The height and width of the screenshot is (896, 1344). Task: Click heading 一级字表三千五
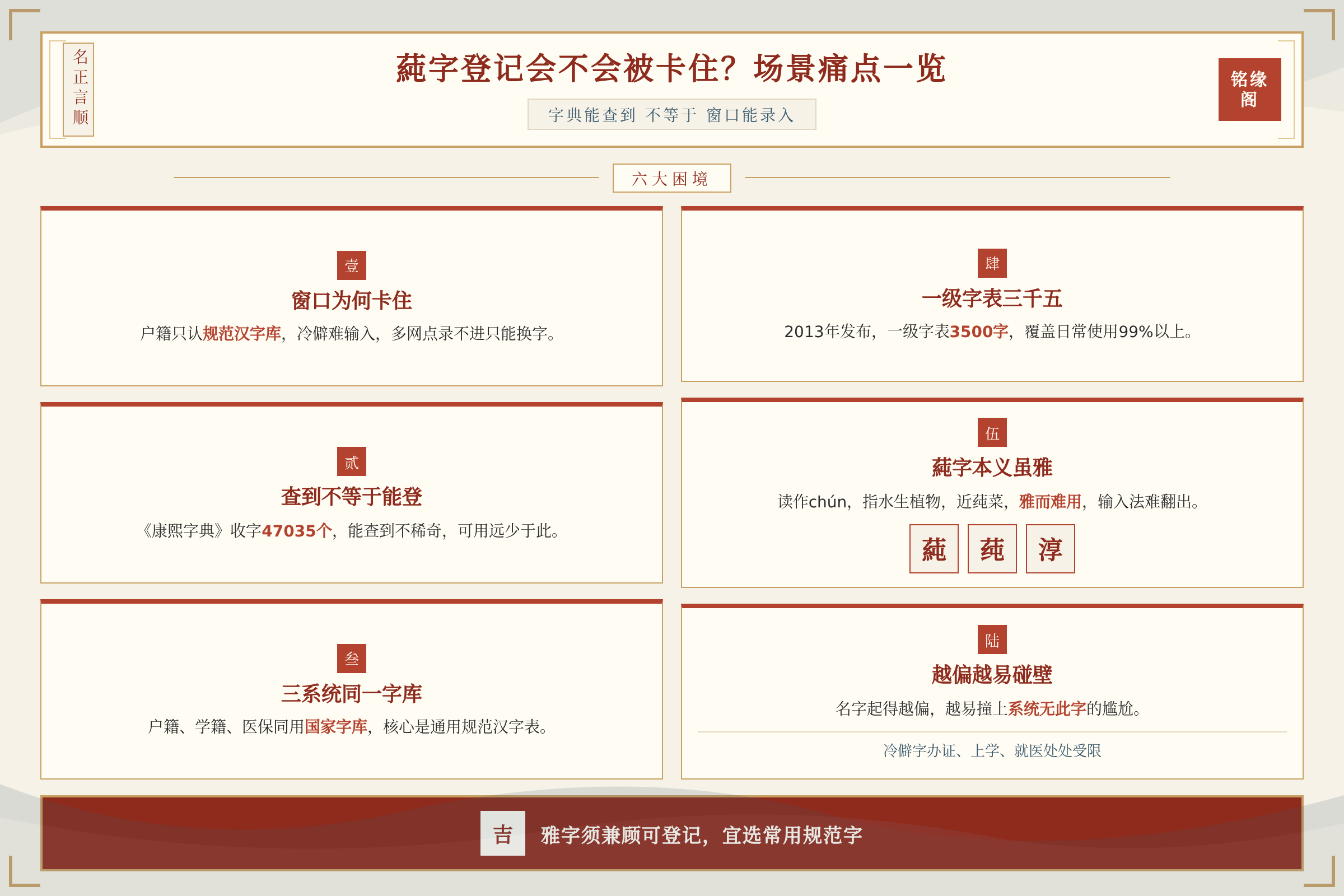pyautogui.click(x=992, y=298)
